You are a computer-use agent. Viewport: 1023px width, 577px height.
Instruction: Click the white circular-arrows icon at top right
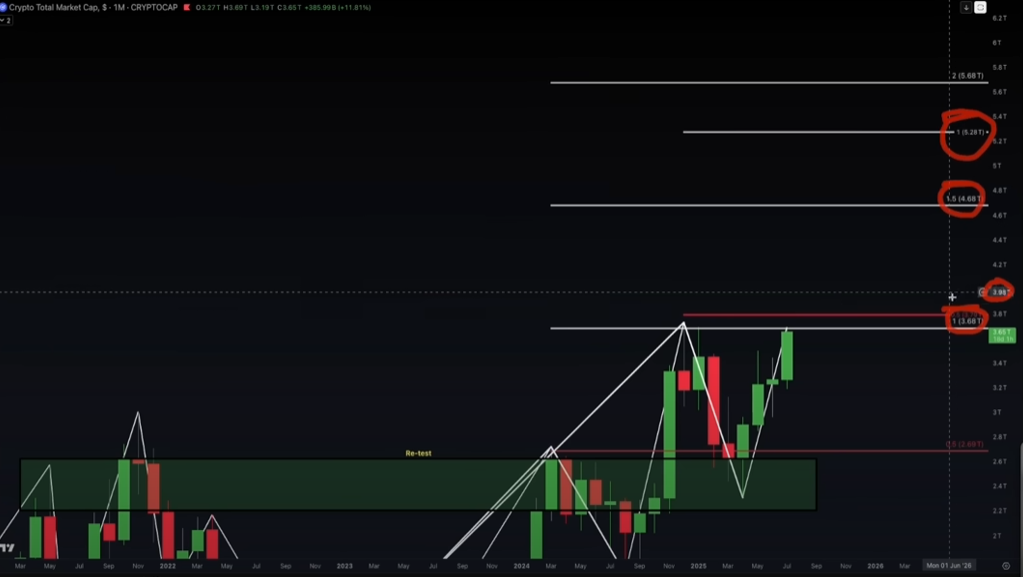click(x=980, y=7)
